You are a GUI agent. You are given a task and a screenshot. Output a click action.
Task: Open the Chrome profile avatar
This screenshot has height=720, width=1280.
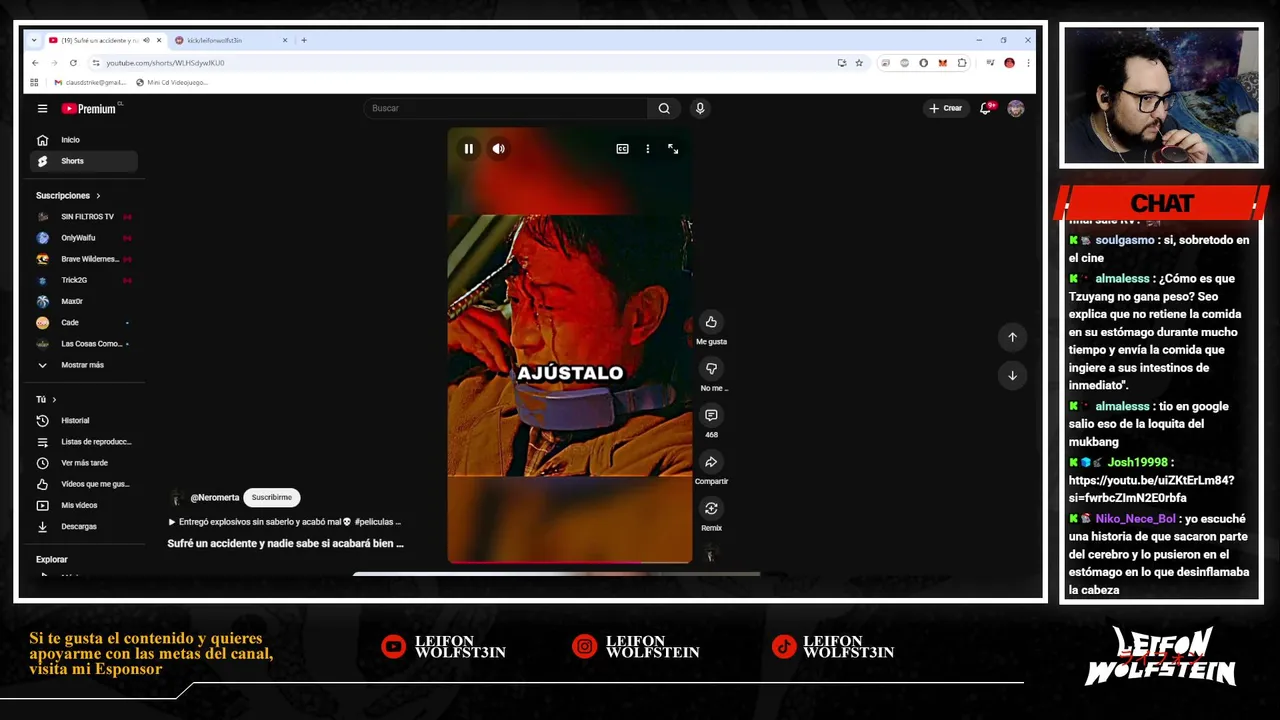coord(1009,62)
